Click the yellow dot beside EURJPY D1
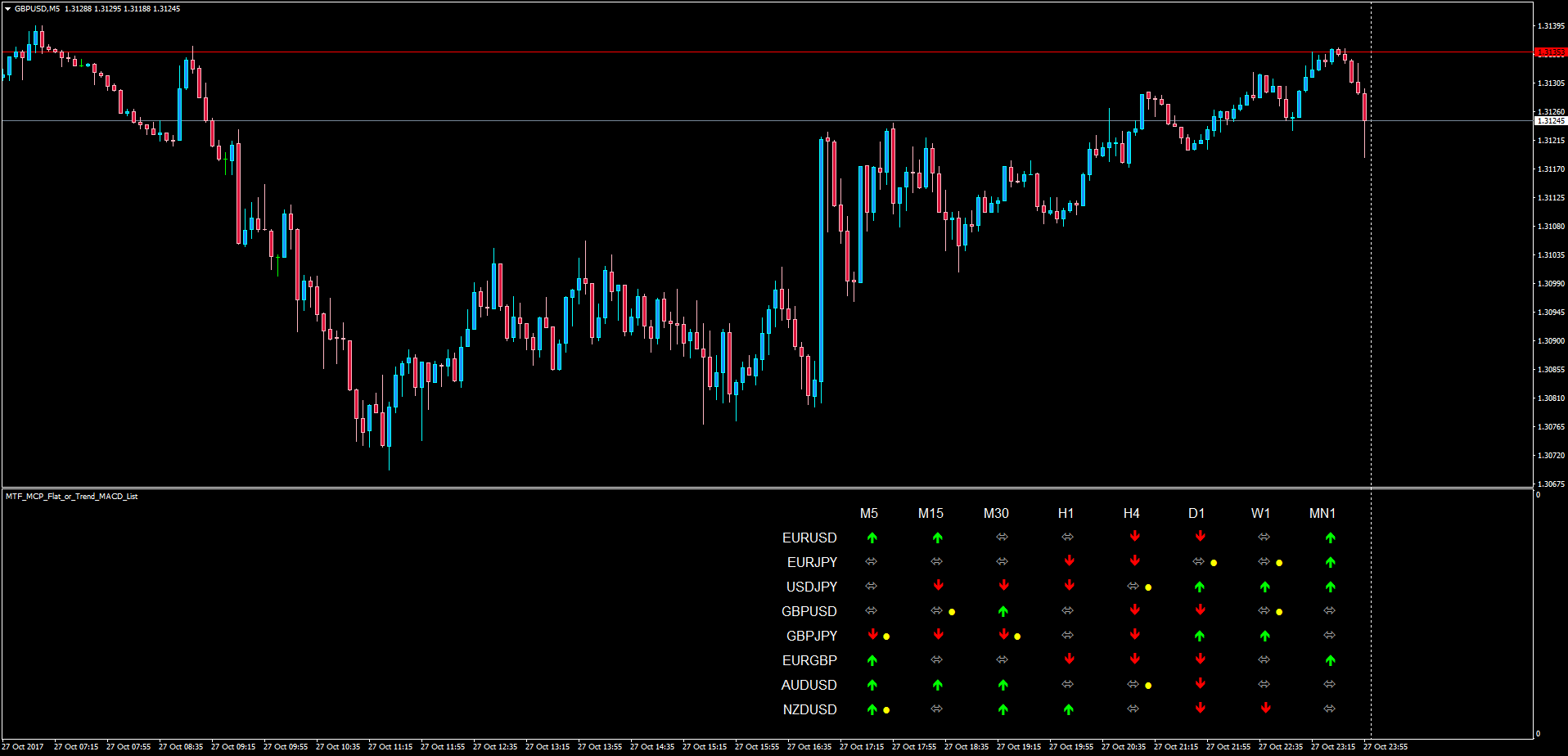Image resolution: width=1568 pixels, height=756 pixels. pos(1214,563)
